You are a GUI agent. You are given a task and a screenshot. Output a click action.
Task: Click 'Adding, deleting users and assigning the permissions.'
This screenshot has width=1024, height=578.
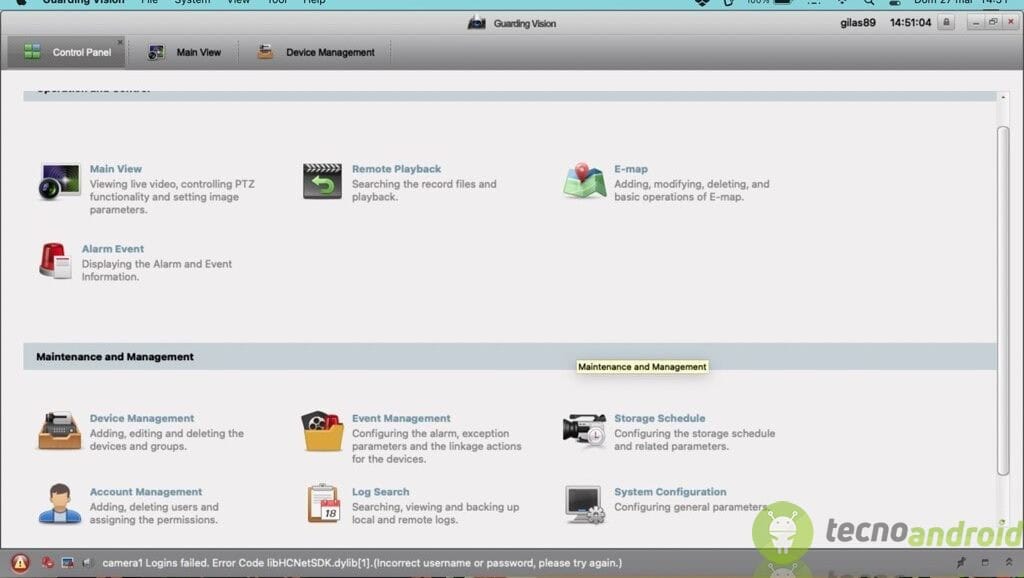[154, 513]
